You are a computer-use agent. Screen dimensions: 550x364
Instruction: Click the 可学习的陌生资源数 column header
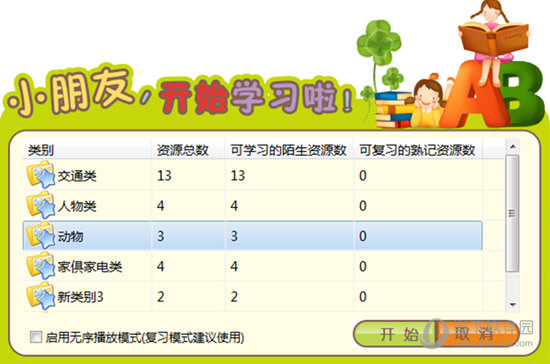point(289,150)
